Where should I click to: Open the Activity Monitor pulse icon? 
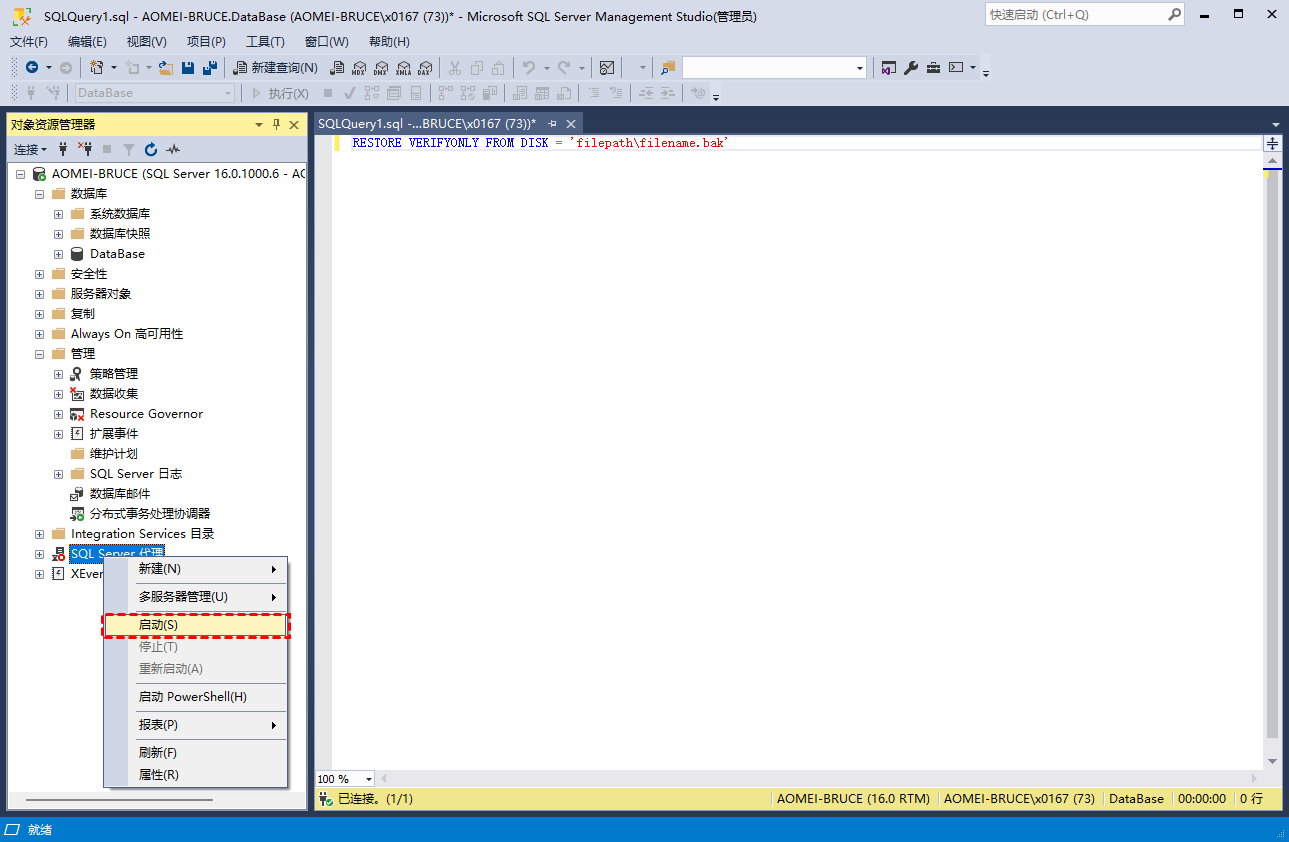[x=173, y=149]
